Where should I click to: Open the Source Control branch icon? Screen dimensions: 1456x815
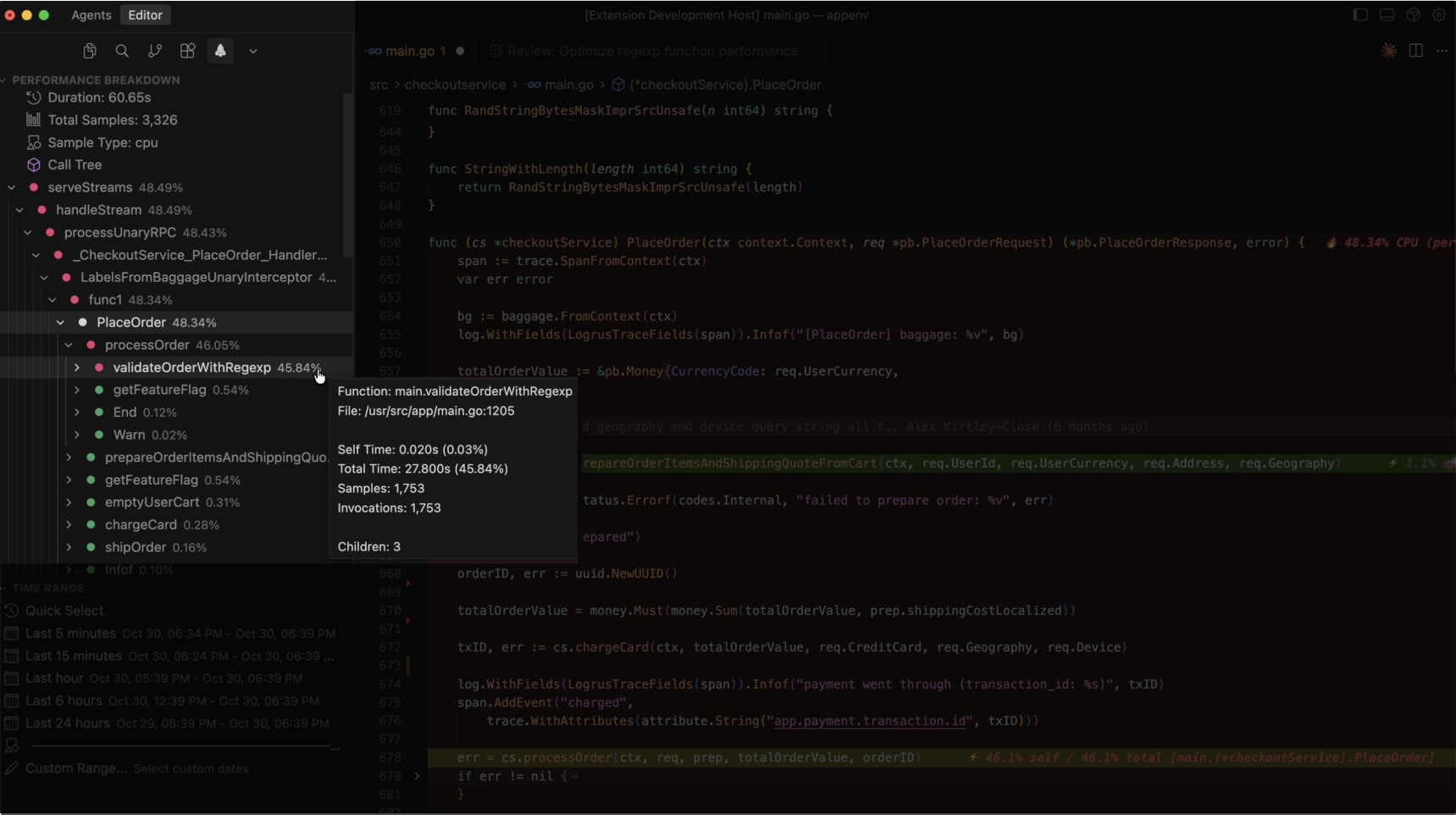(x=155, y=51)
